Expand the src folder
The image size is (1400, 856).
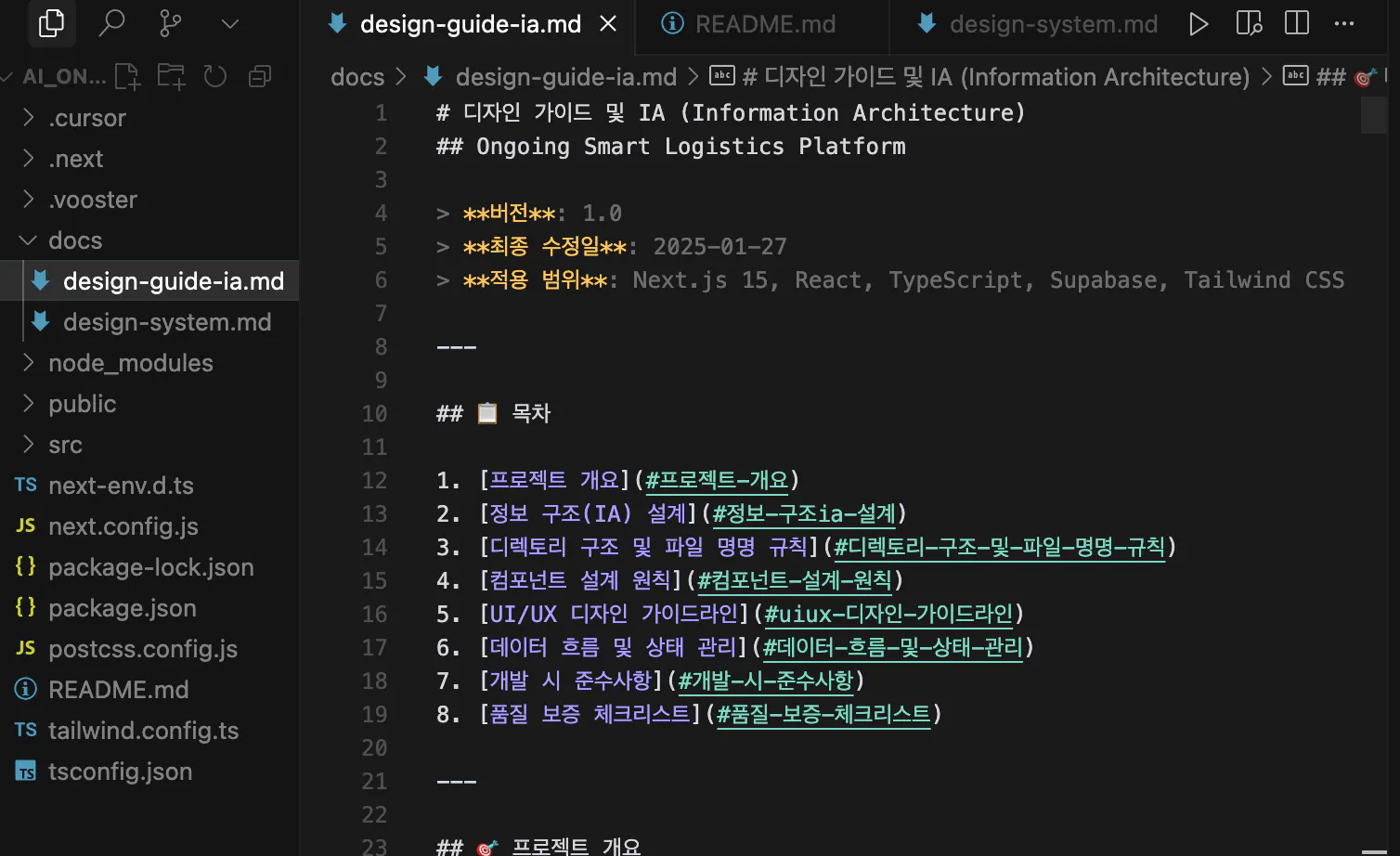pyautogui.click(x=149, y=445)
